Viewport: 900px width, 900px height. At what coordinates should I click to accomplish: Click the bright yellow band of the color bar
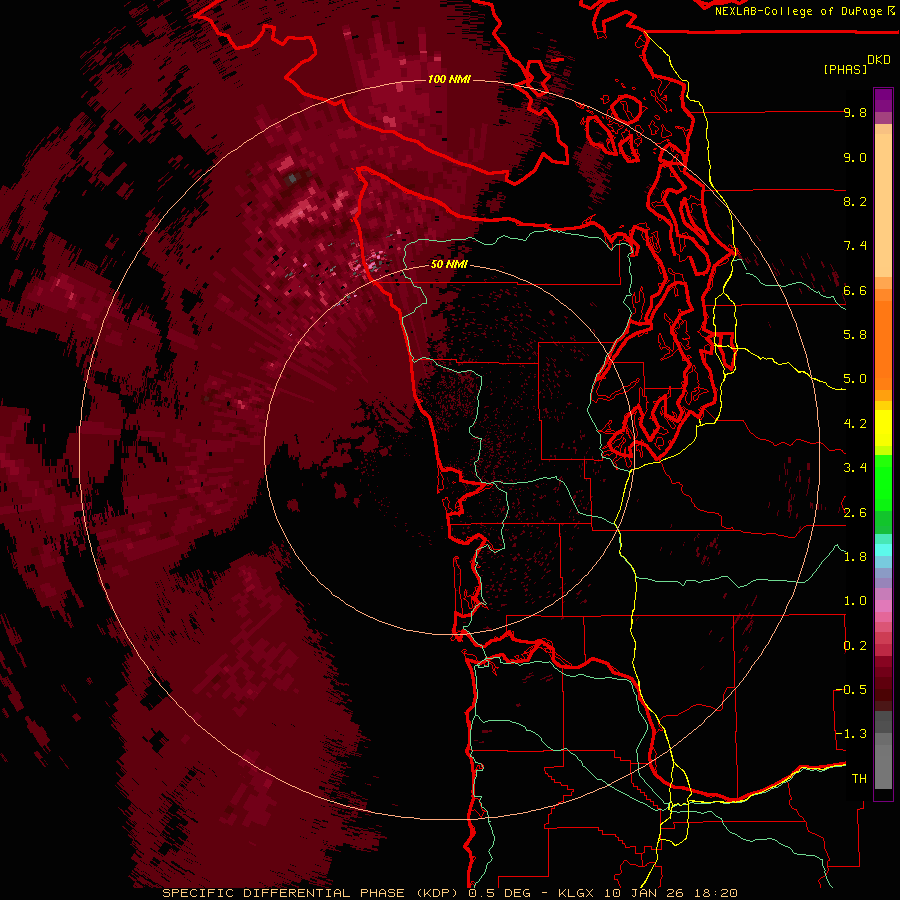pyautogui.click(x=883, y=428)
